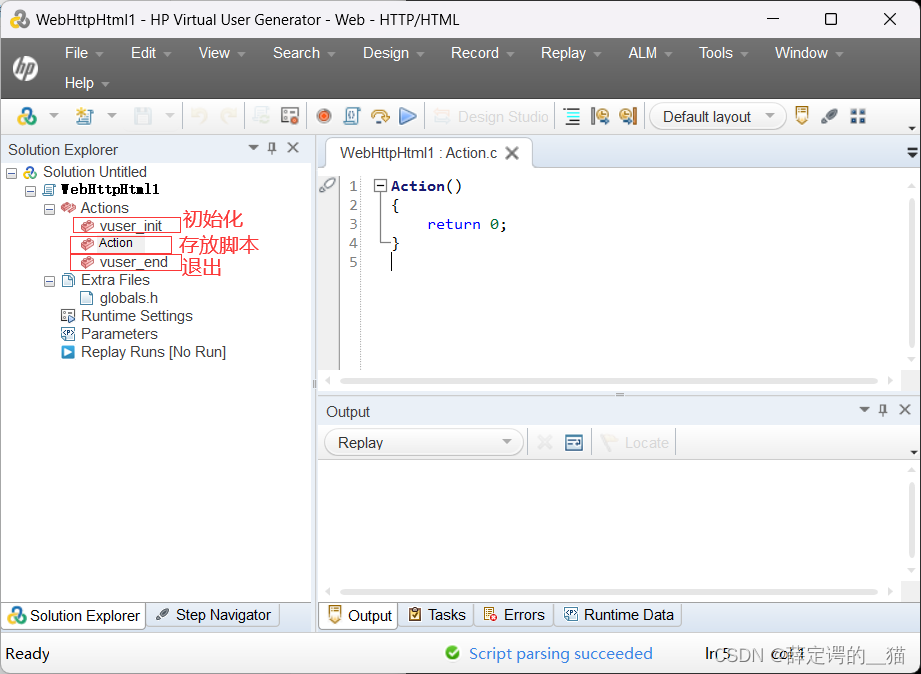Switch to the Tasks tab
Screen dimensions: 921x674
point(436,615)
